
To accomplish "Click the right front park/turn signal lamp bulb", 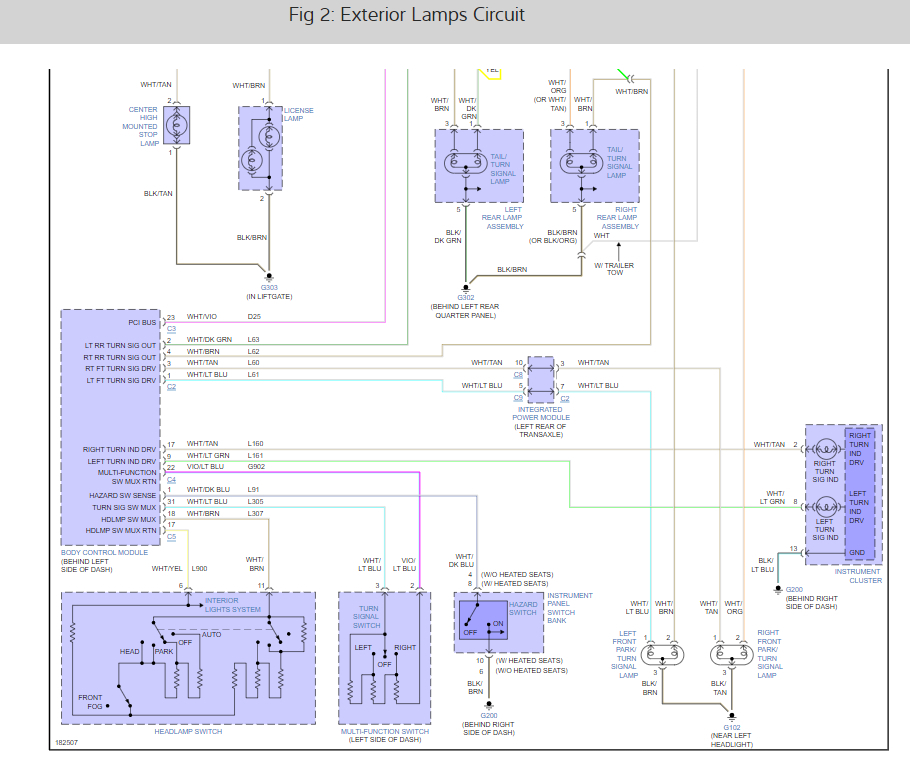I will [732, 655].
